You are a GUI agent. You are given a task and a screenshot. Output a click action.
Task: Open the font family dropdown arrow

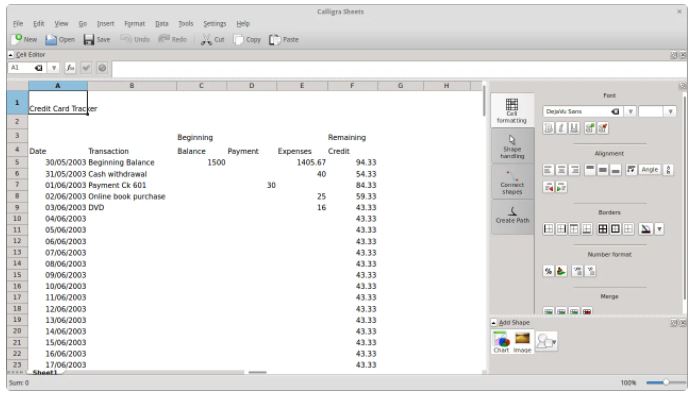coord(630,111)
